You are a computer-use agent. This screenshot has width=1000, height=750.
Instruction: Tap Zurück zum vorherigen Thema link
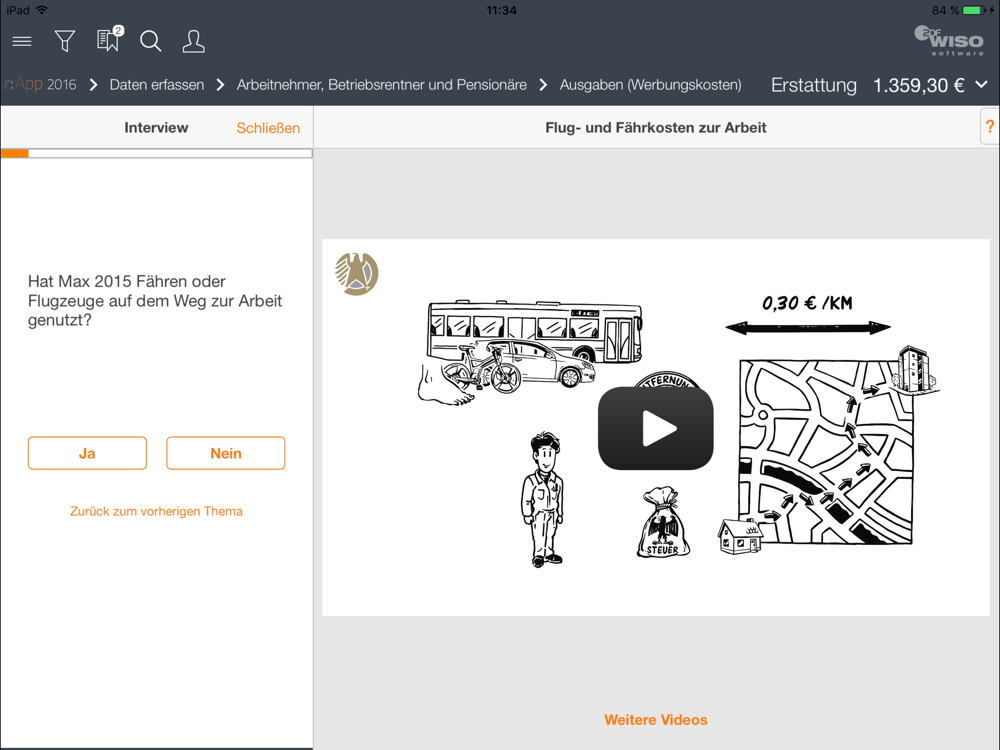156,511
